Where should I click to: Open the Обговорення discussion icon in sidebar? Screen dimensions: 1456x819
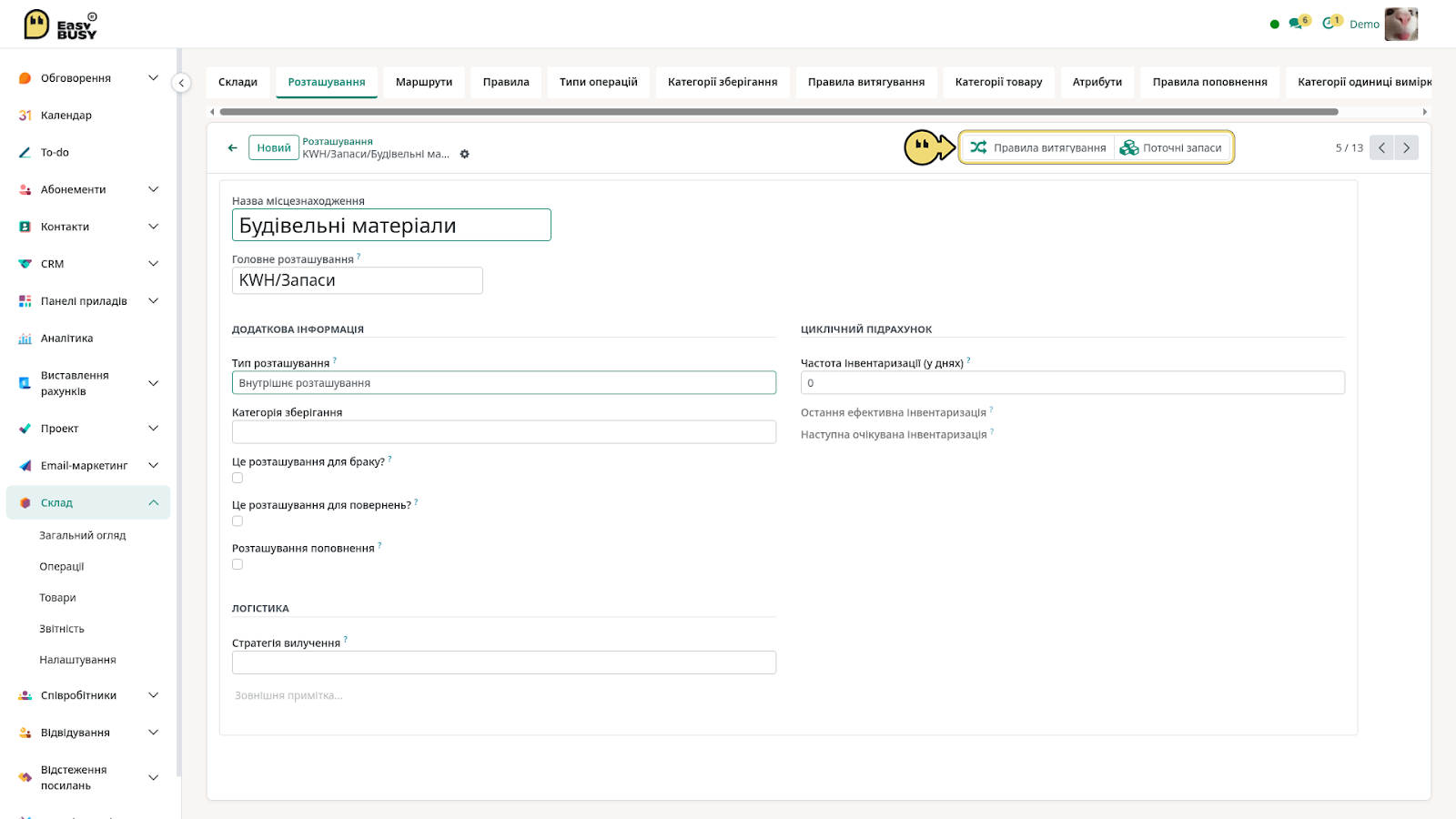tap(25, 78)
